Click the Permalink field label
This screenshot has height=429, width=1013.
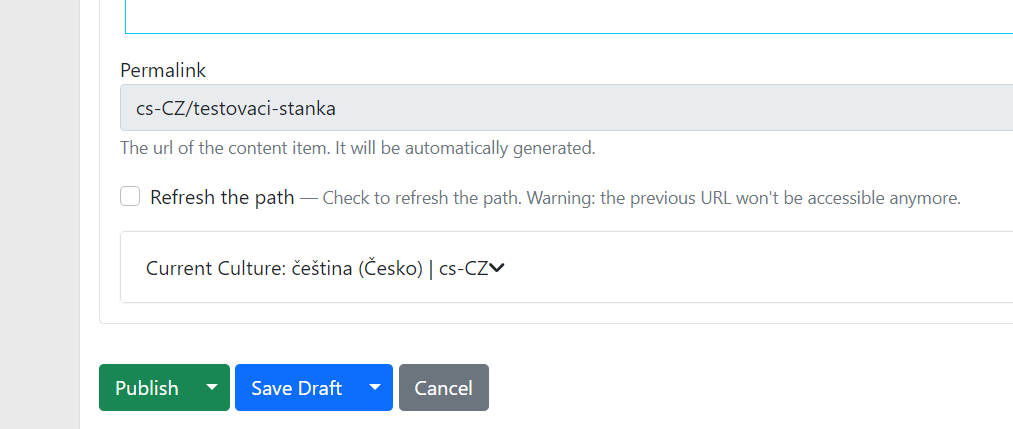tap(163, 70)
